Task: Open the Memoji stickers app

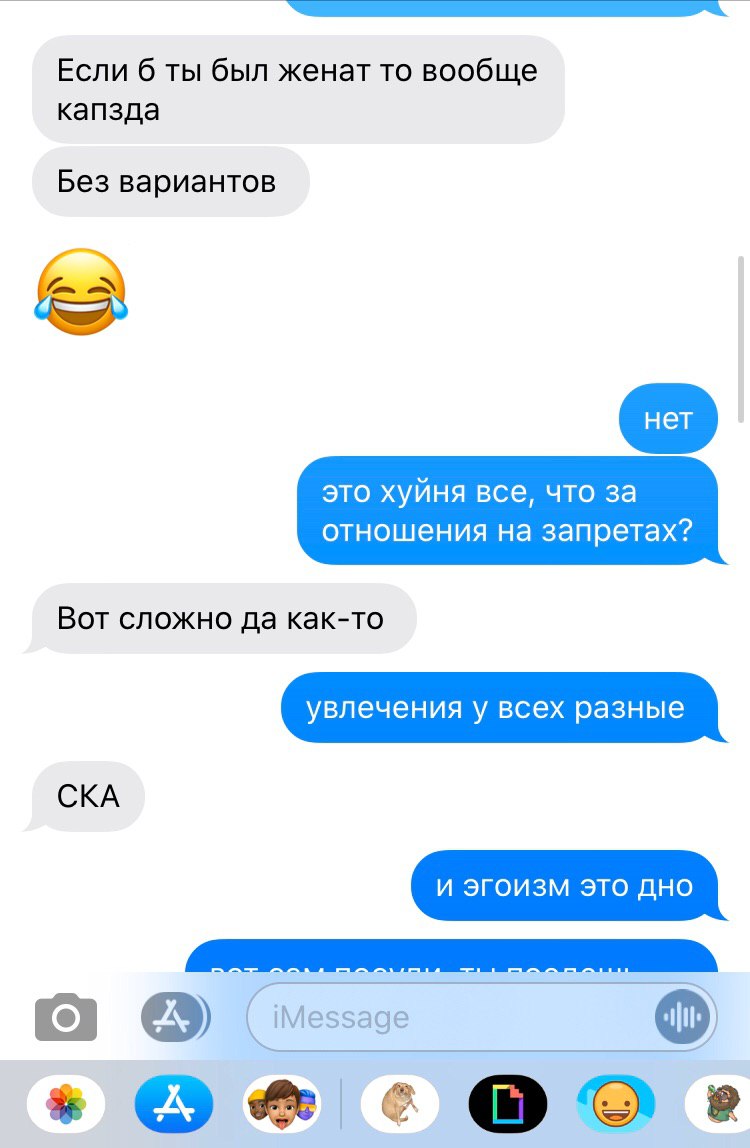Action: (282, 1103)
